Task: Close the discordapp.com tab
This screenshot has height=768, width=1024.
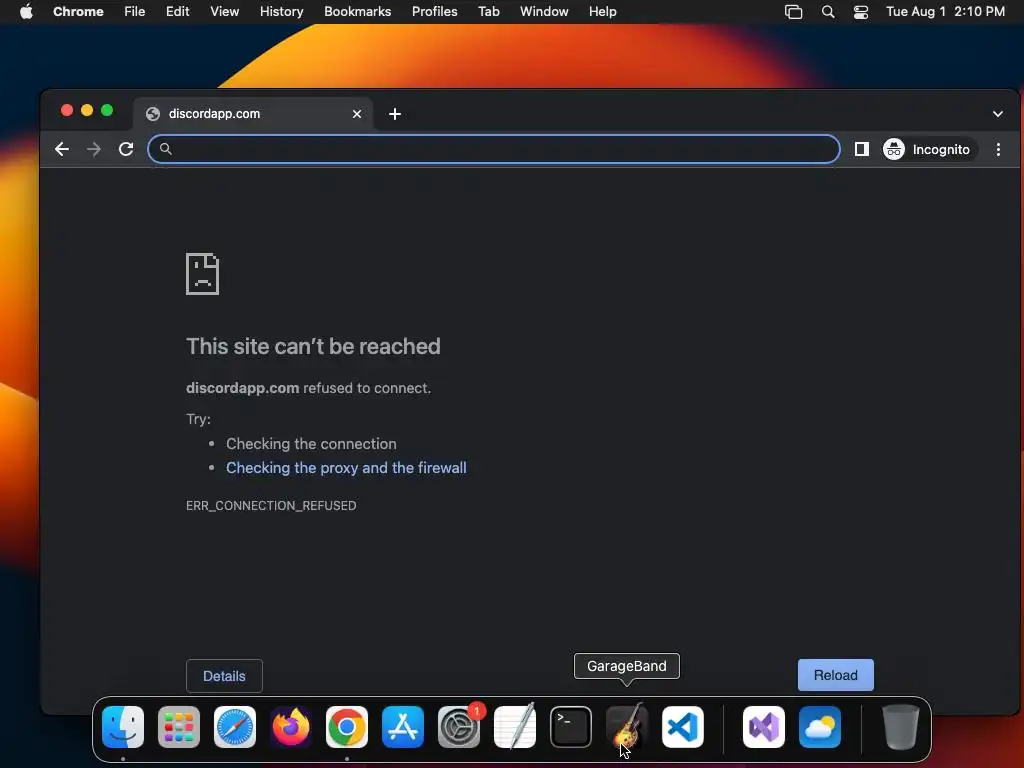Action: pyautogui.click(x=357, y=114)
